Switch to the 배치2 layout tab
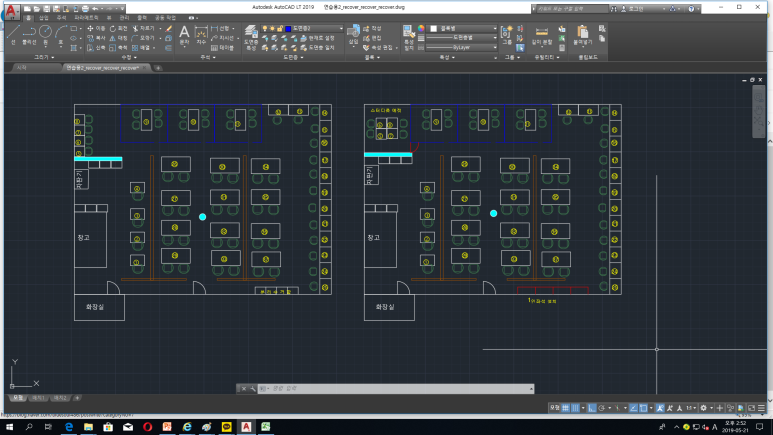Viewport: 773px width, 435px height. coord(60,398)
